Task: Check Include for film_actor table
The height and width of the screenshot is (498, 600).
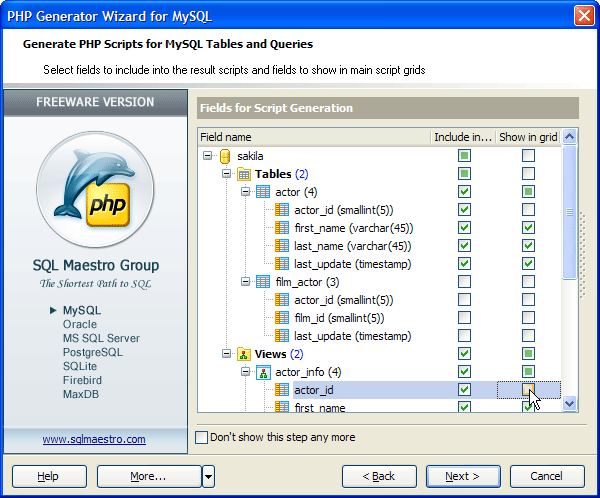Action: (x=464, y=282)
